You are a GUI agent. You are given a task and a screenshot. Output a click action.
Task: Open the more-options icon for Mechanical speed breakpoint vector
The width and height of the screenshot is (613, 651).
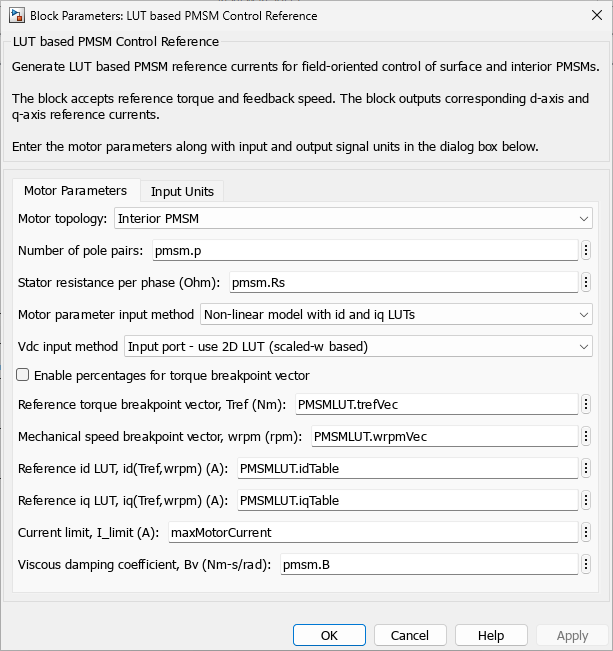coord(586,436)
